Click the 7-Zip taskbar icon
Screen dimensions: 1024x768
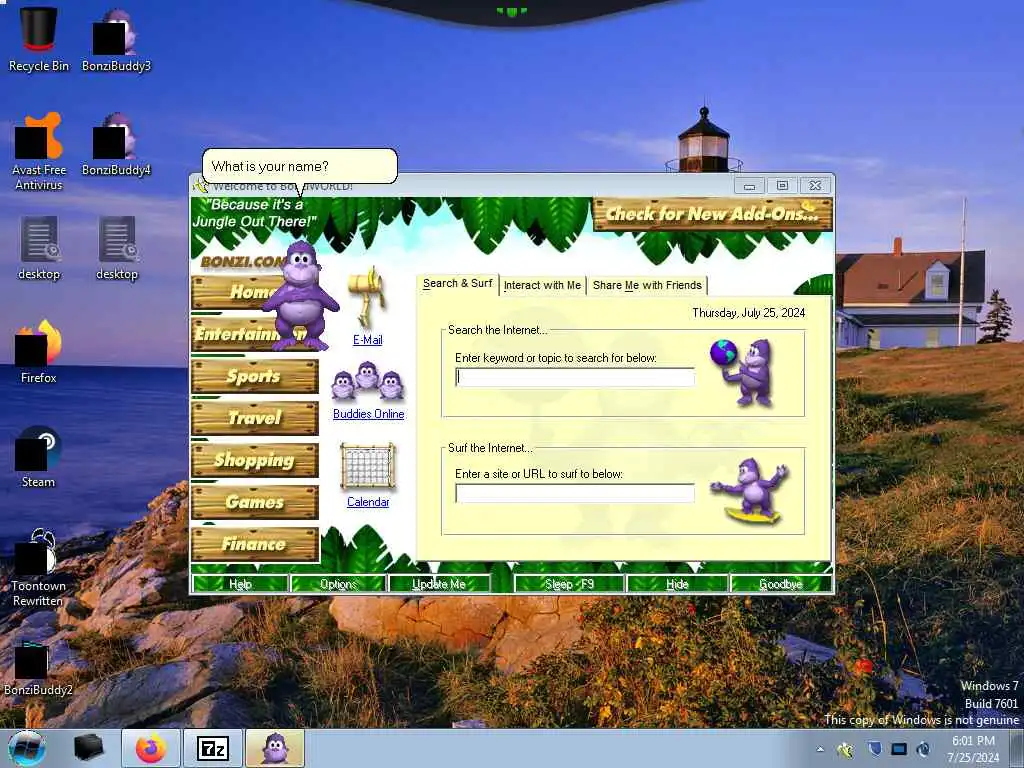tap(213, 748)
